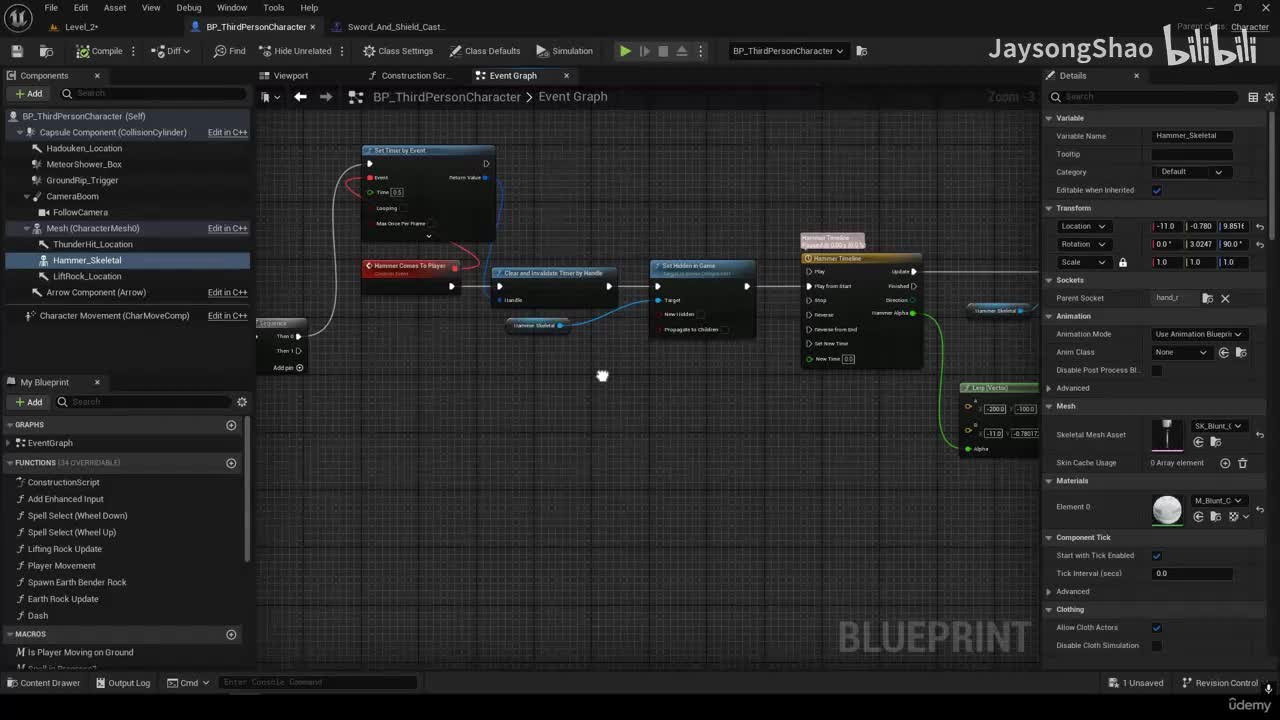Select the LiftRock_Location component

point(87,276)
